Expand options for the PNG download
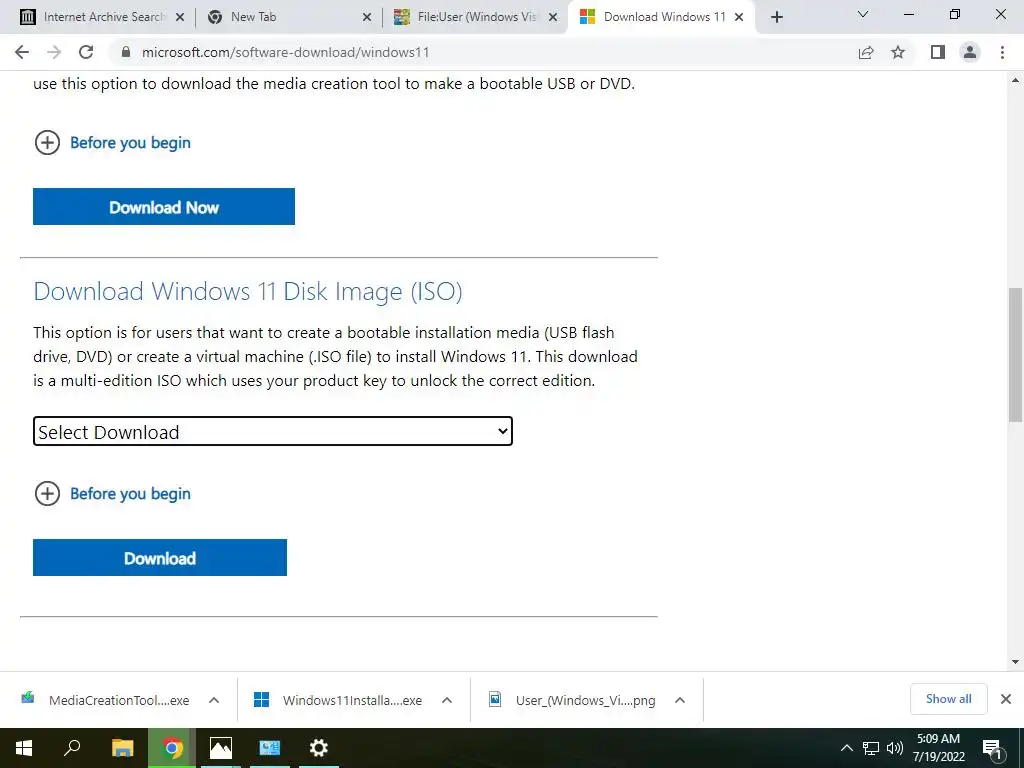The width and height of the screenshot is (1024, 768). click(680, 700)
